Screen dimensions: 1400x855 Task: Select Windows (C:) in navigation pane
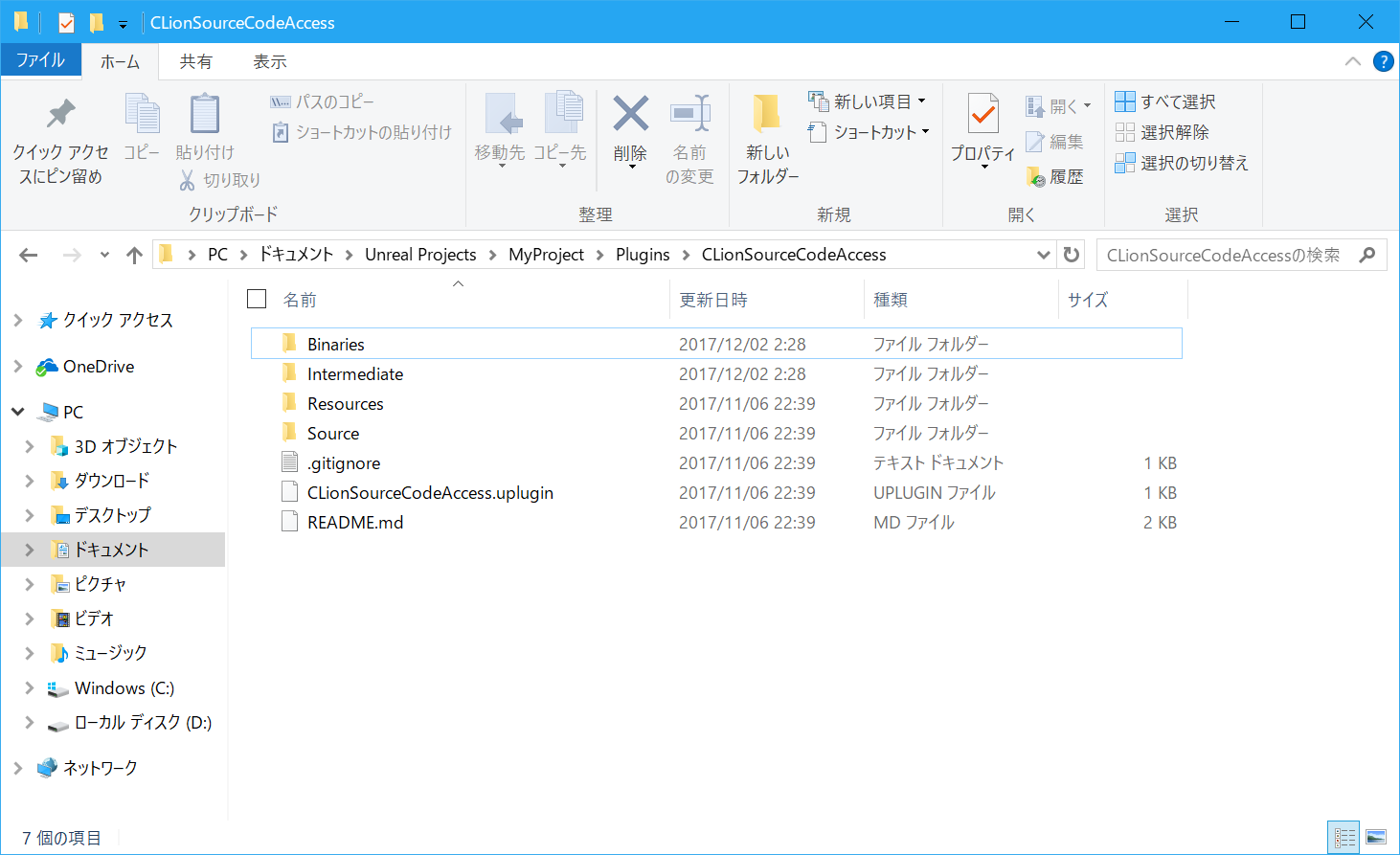click(x=124, y=687)
